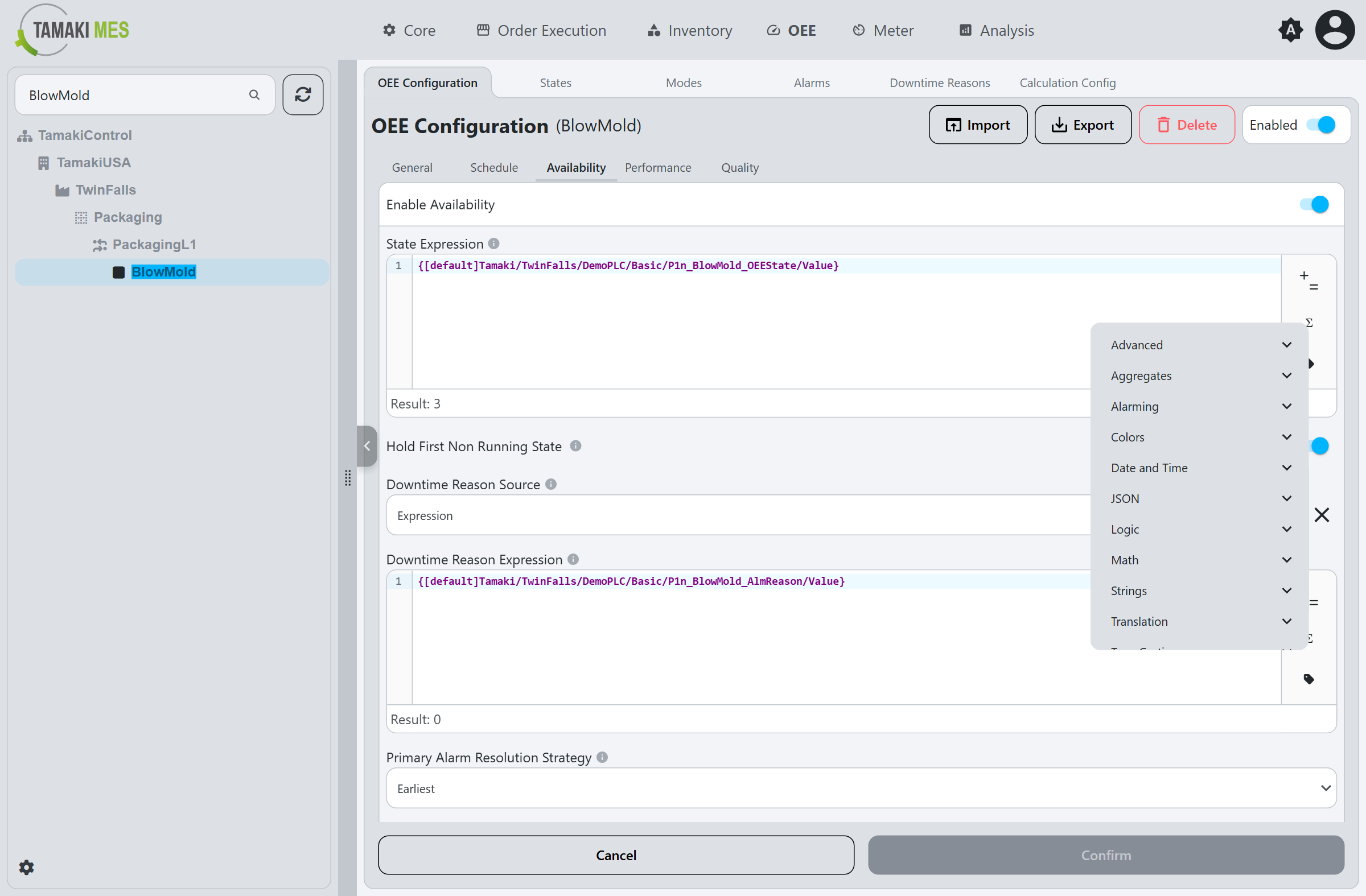Click Downtime Reason Source info icon
The image size is (1366, 896).
tap(551, 484)
